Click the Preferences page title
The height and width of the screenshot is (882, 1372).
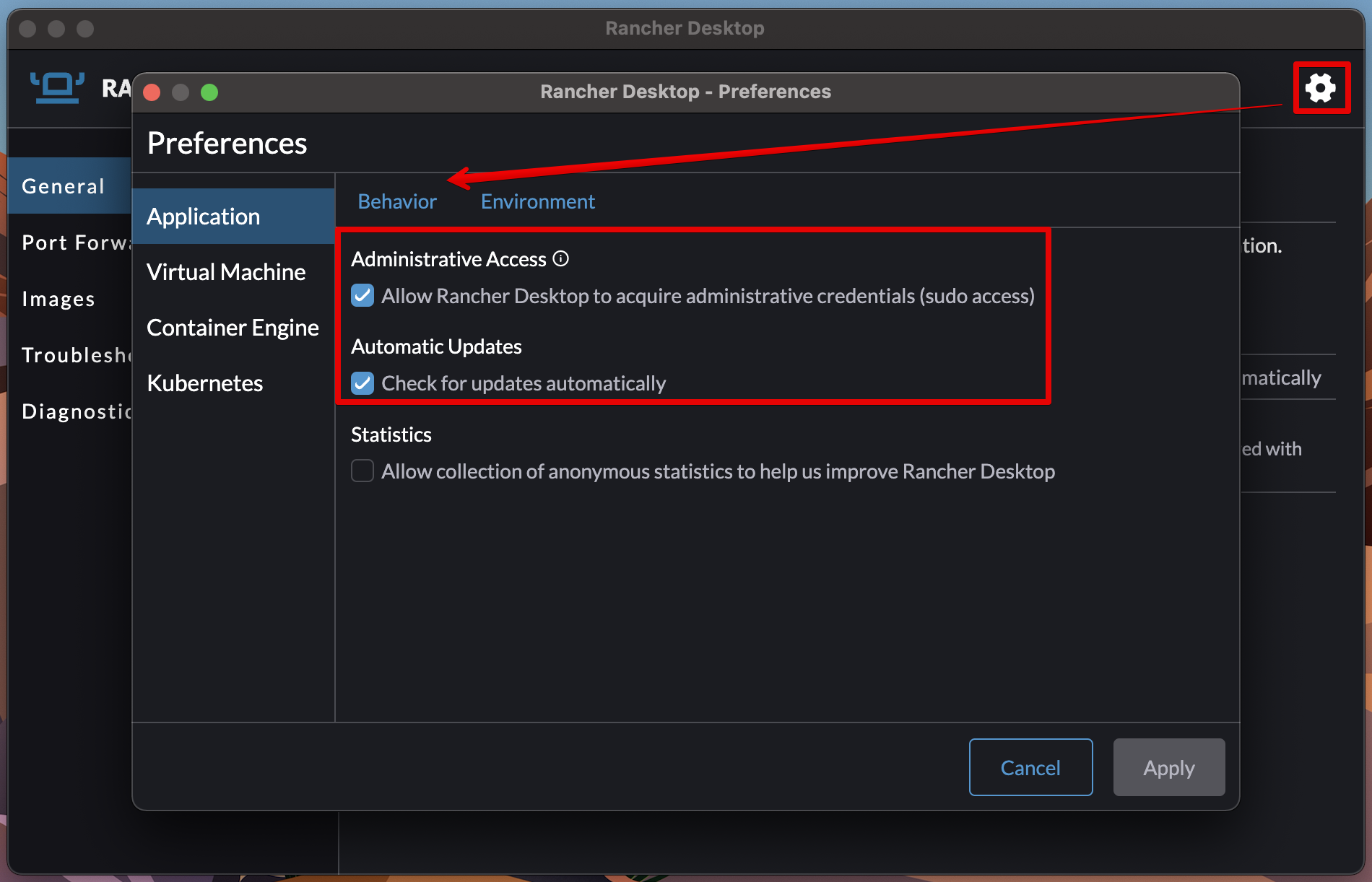[227, 143]
